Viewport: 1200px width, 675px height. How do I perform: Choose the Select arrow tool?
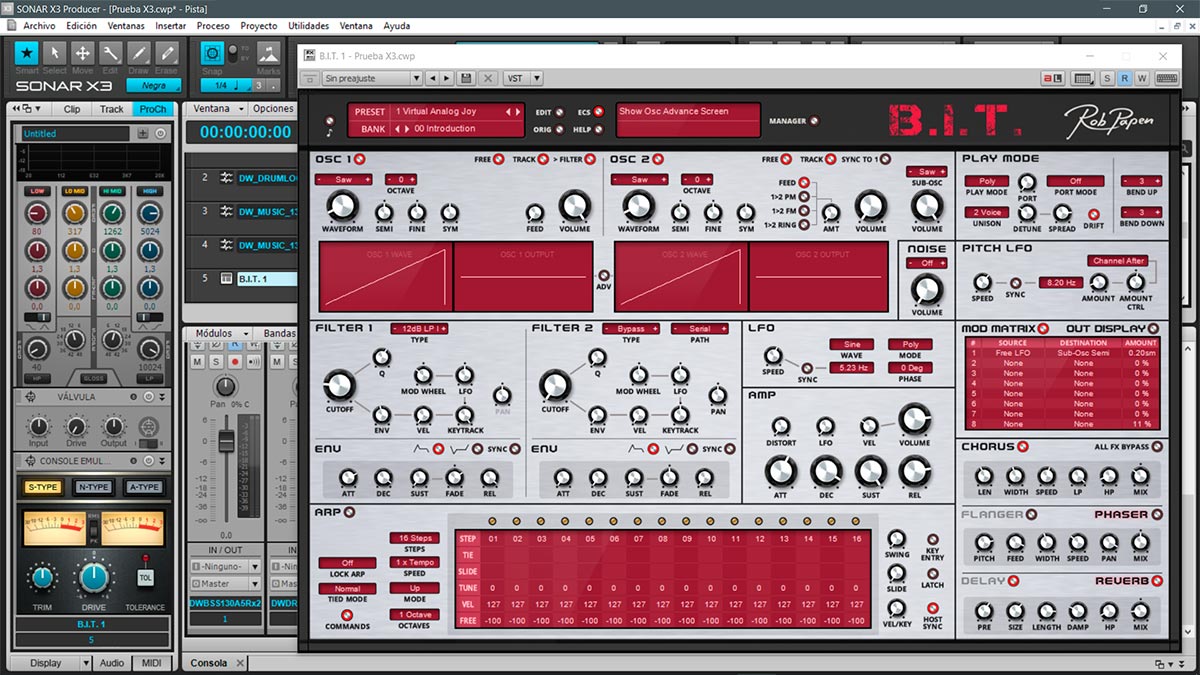point(55,53)
